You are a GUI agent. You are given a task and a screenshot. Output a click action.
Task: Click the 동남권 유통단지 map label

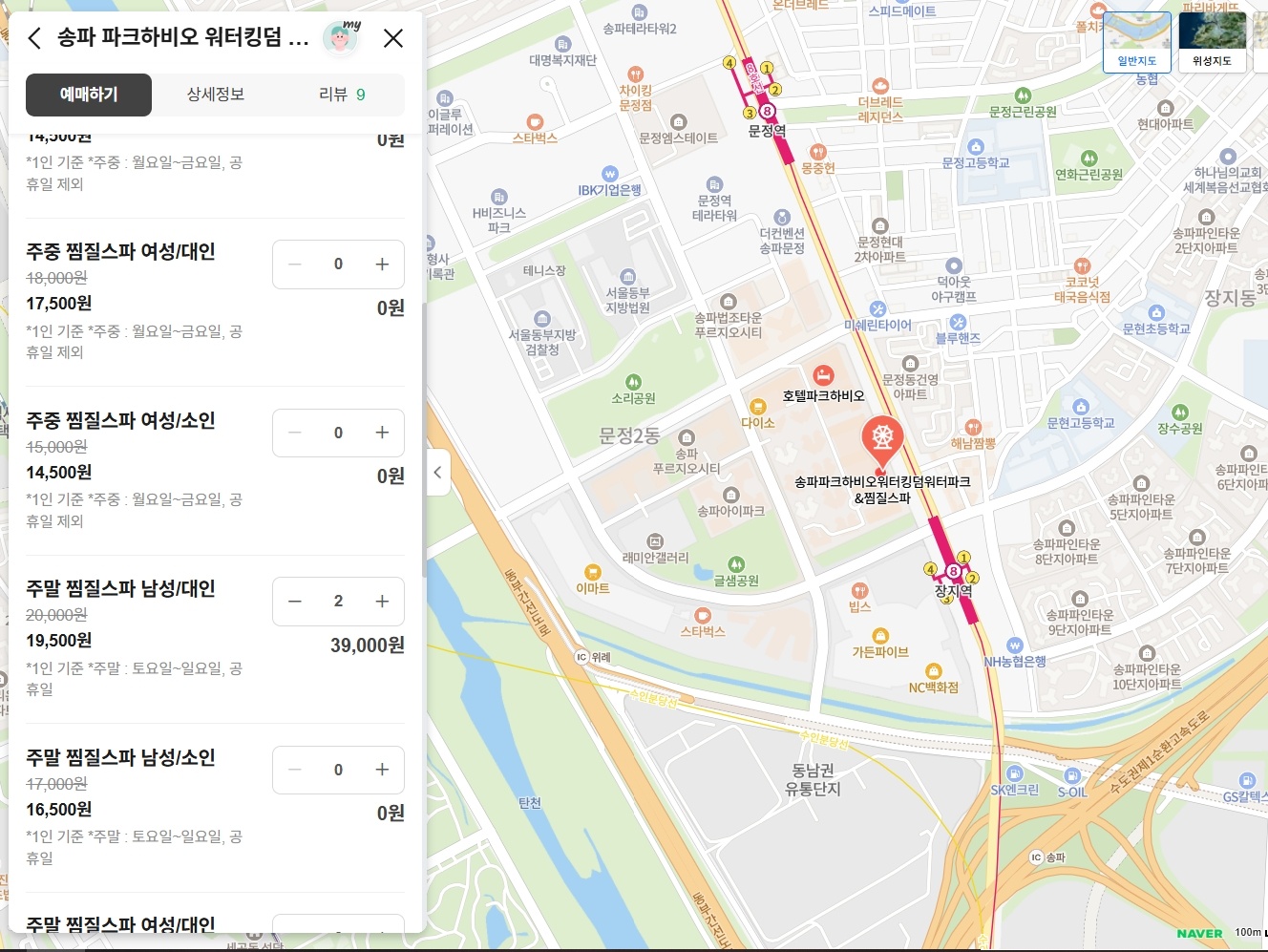coord(813,779)
